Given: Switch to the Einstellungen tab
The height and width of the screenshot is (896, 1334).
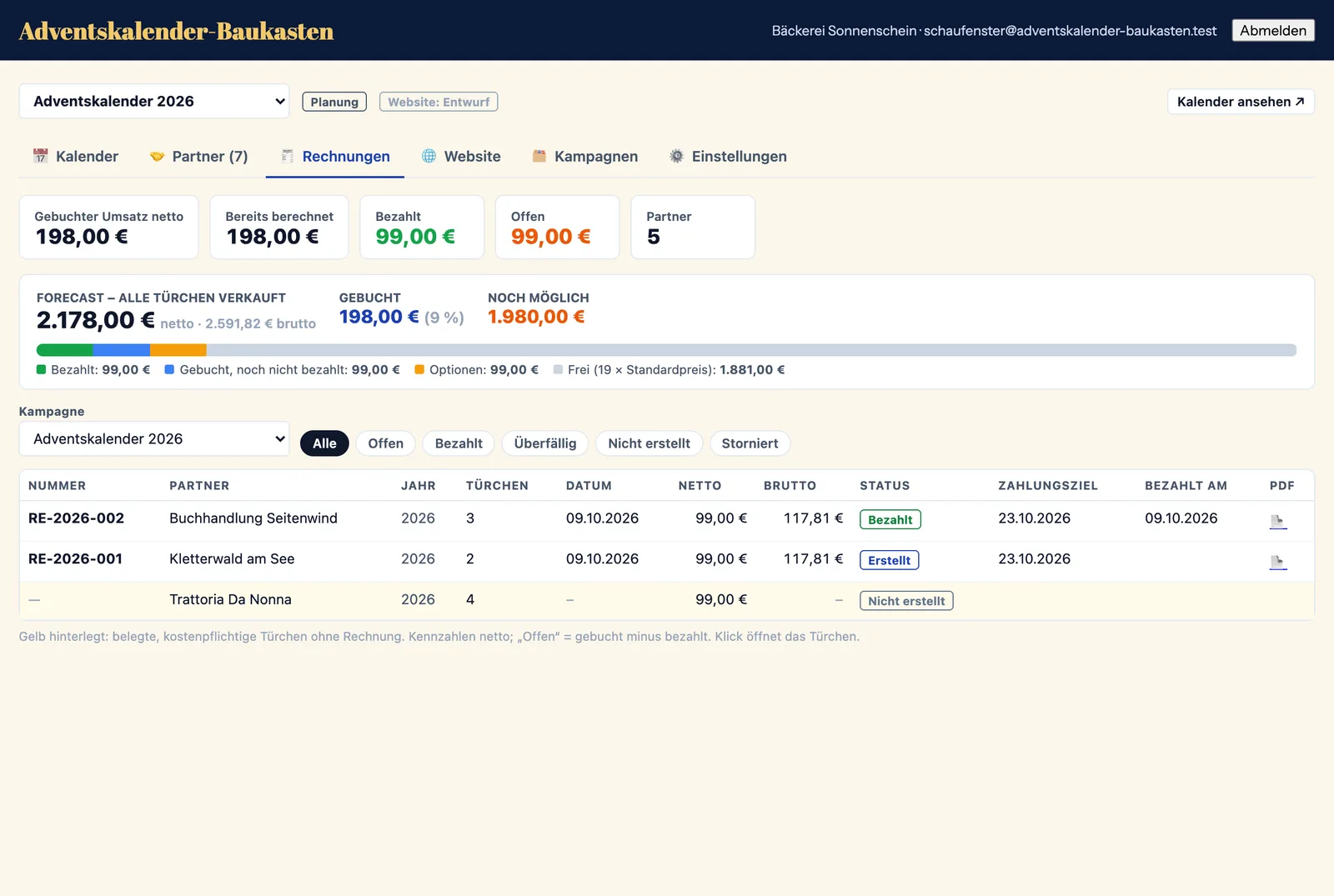Looking at the screenshot, I should [x=728, y=157].
